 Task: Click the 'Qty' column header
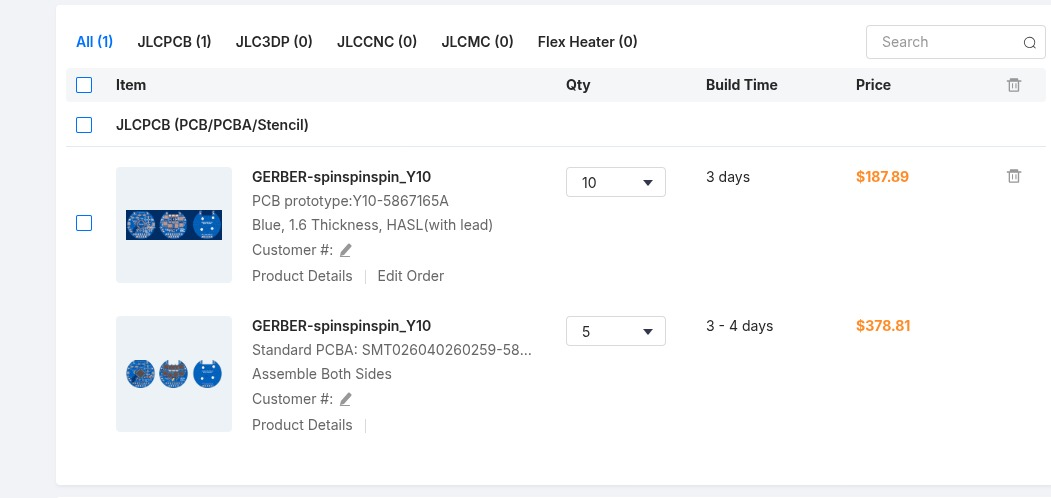click(578, 85)
